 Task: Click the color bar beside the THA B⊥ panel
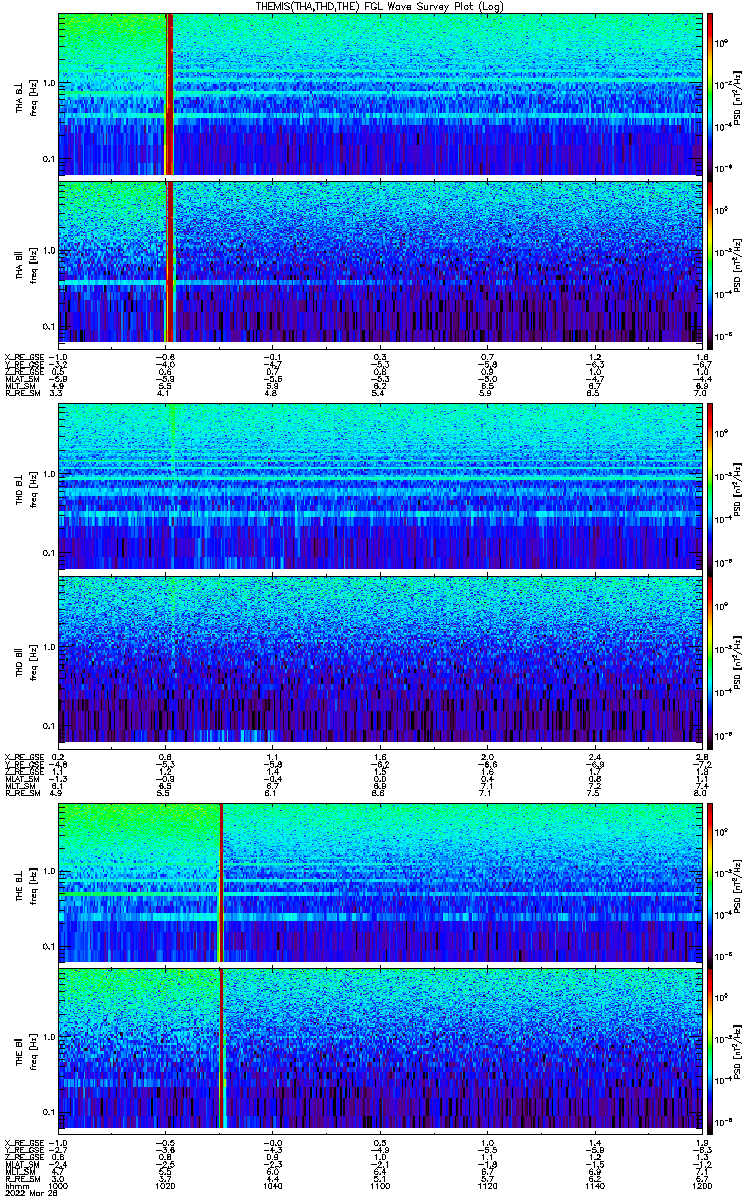tap(710, 95)
